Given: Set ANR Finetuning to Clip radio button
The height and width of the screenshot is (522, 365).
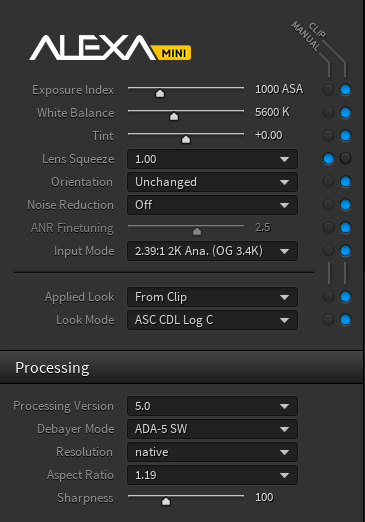Looking at the screenshot, I should click(x=345, y=227).
